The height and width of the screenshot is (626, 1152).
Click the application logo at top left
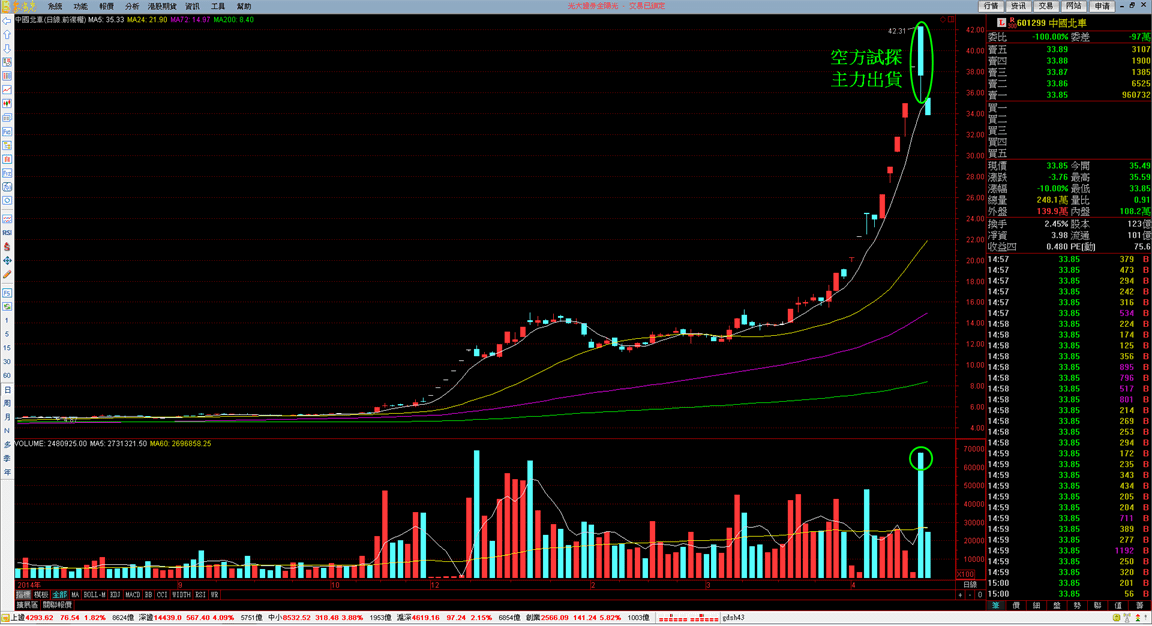pyautogui.click(x=18, y=6)
